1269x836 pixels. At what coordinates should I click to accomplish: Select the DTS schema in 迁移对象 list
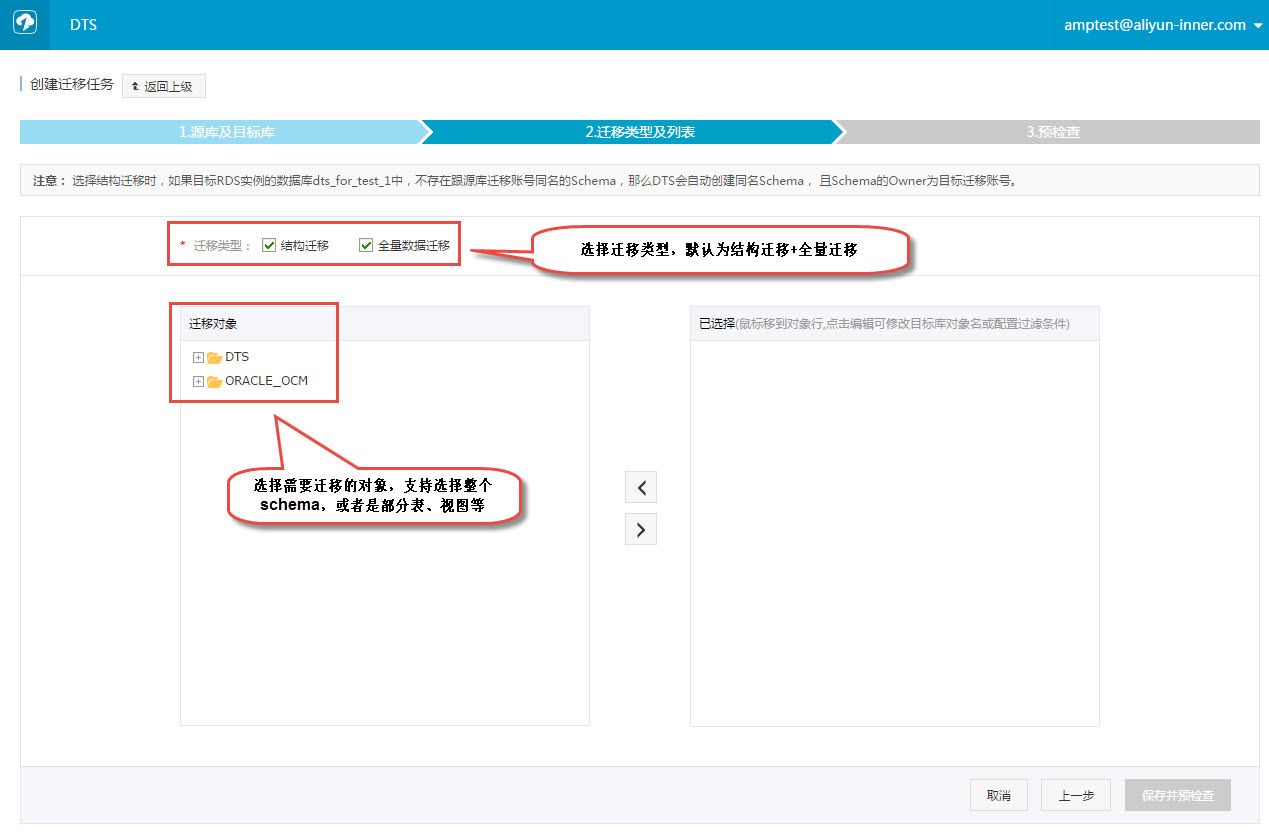point(237,356)
